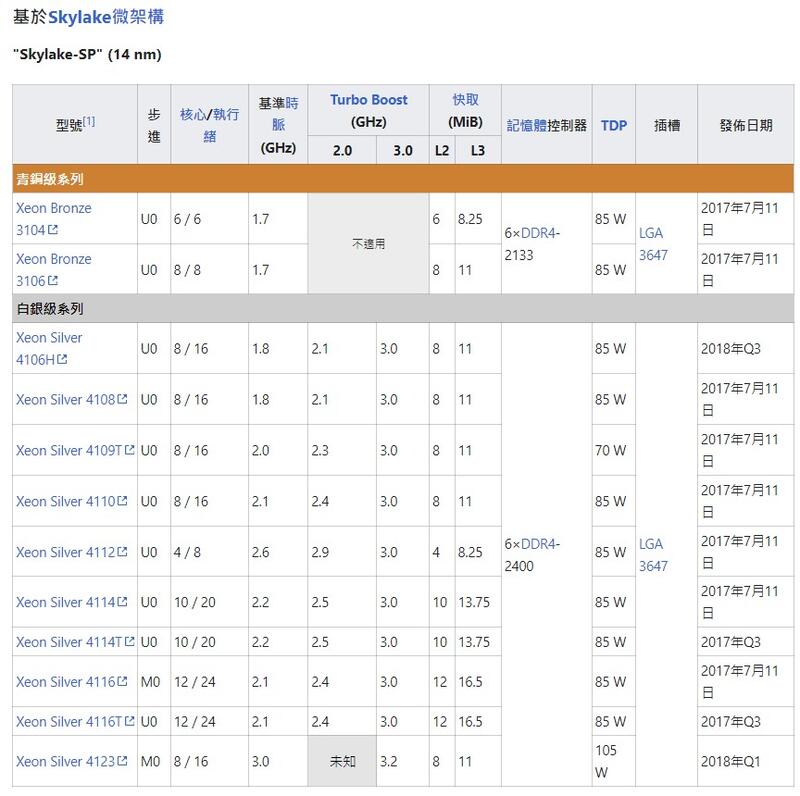Click the 4 / 8 cores cell
The image size is (800, 796).
point(209,552)
